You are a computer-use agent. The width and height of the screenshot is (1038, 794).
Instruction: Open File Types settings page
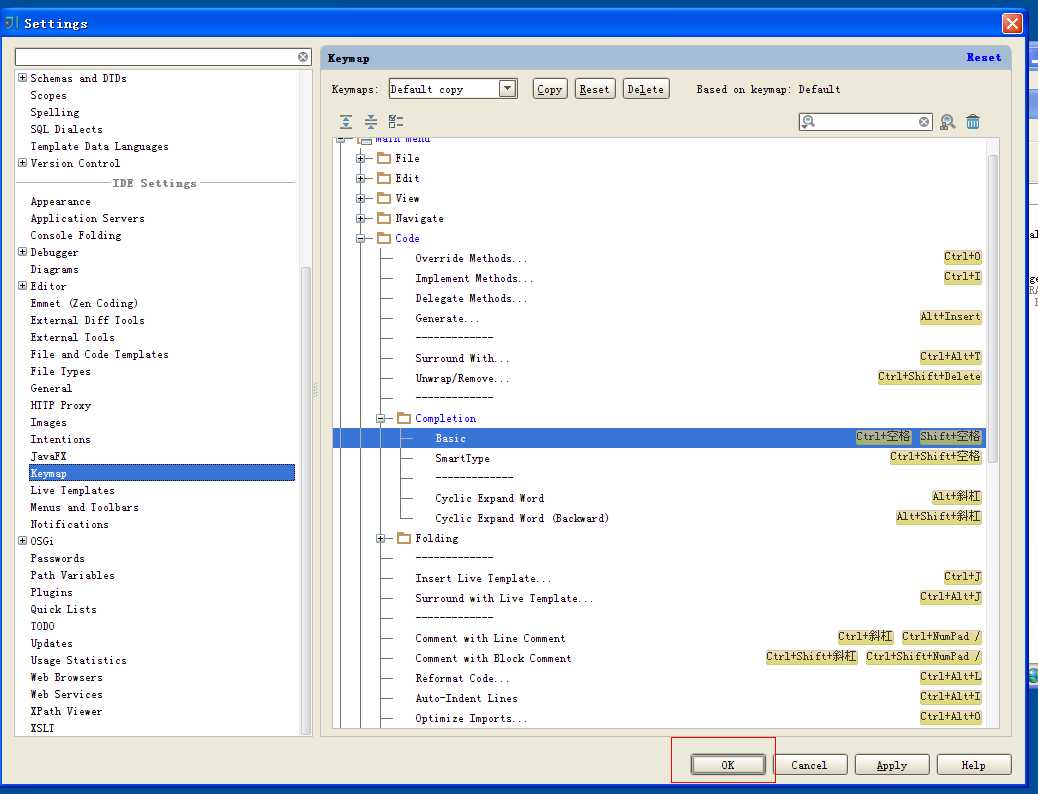point(60,371)
